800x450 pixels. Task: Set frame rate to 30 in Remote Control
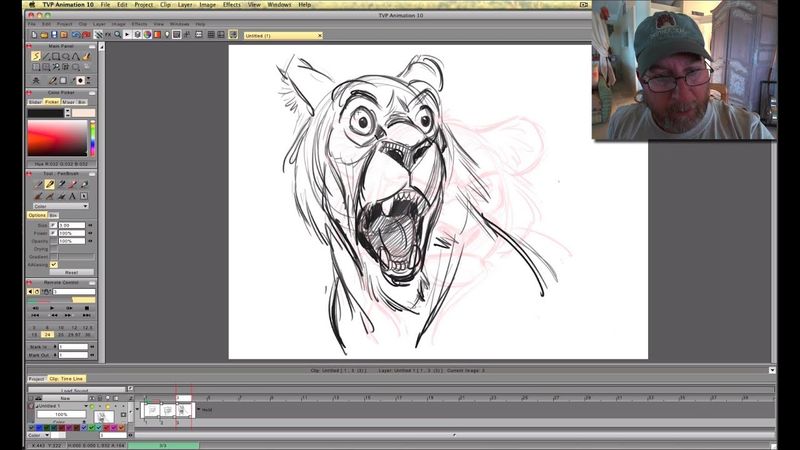(88, 335)
